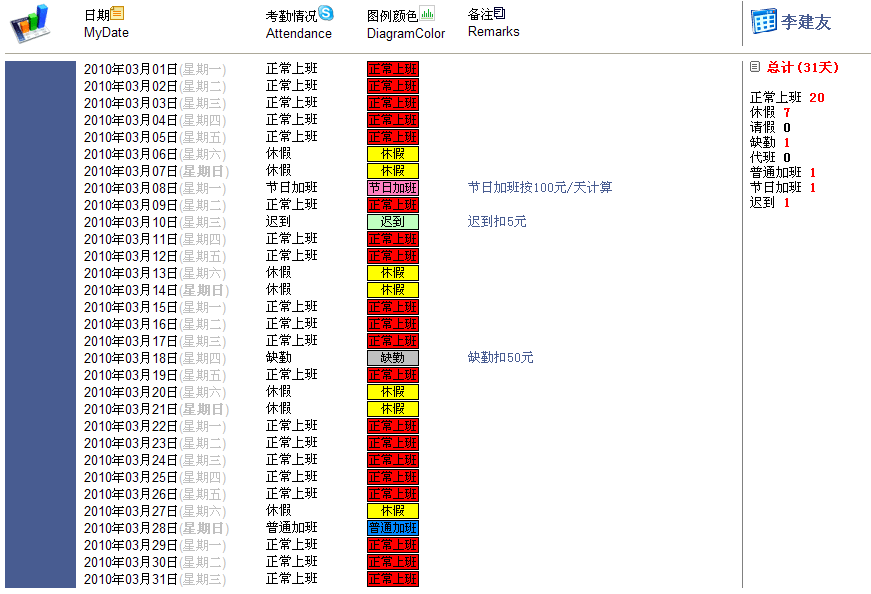Select the MyDate column header
Image resolution: width=871 pixels, height=594 pixels.
(106, 33)
